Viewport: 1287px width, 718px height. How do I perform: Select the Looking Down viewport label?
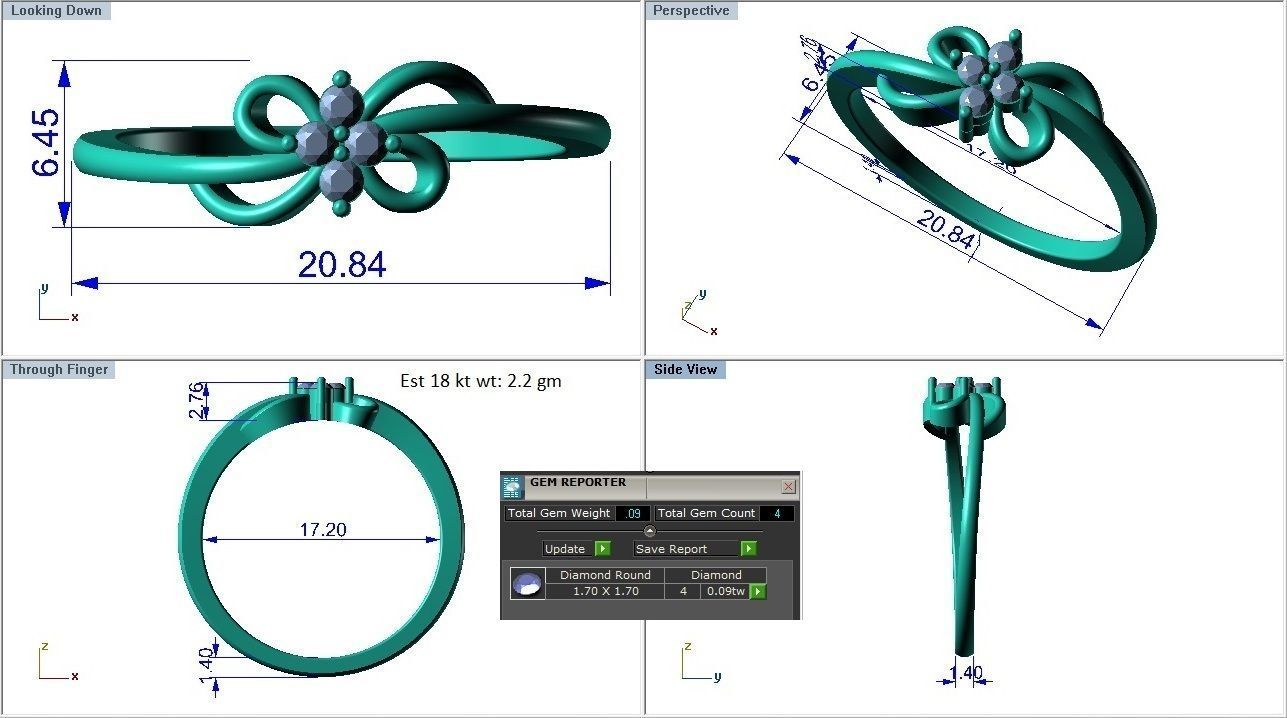[x=56, y=10]
